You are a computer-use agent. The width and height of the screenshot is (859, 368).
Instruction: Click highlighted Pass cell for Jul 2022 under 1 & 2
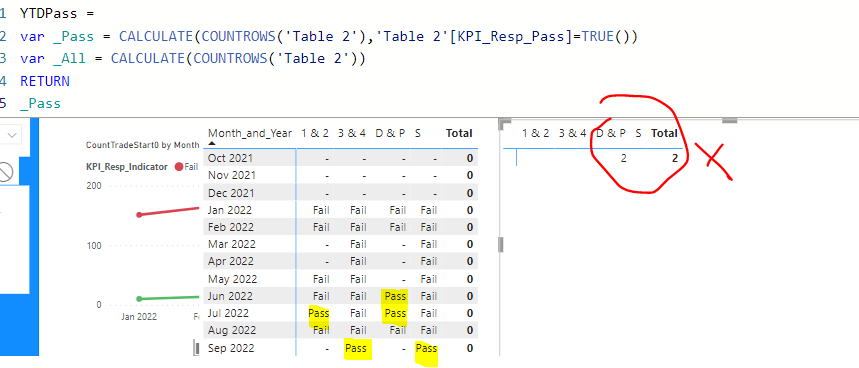pos(319,313)
